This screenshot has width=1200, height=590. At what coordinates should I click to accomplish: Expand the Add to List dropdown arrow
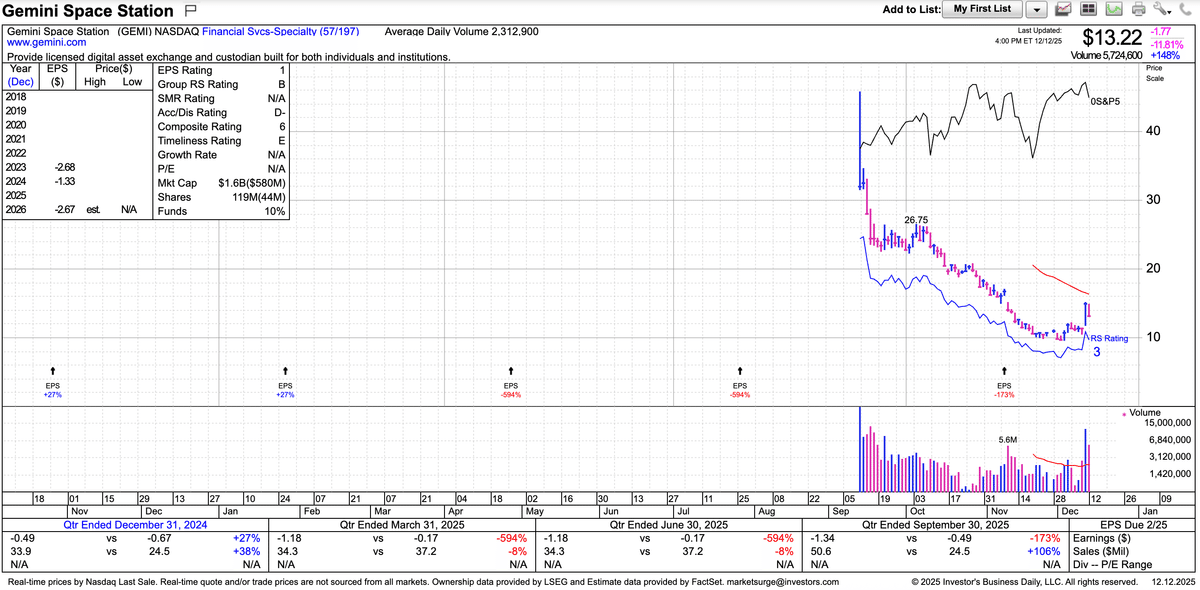click(x=1036, y=10)
